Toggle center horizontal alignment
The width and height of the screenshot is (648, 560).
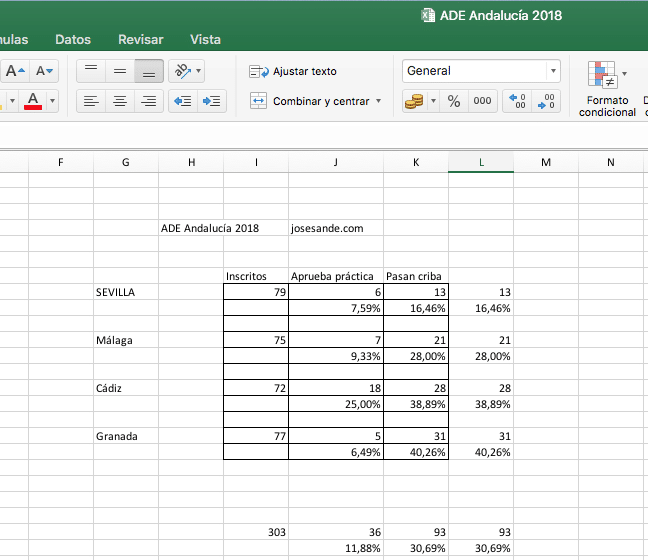[x=120, y=101]
